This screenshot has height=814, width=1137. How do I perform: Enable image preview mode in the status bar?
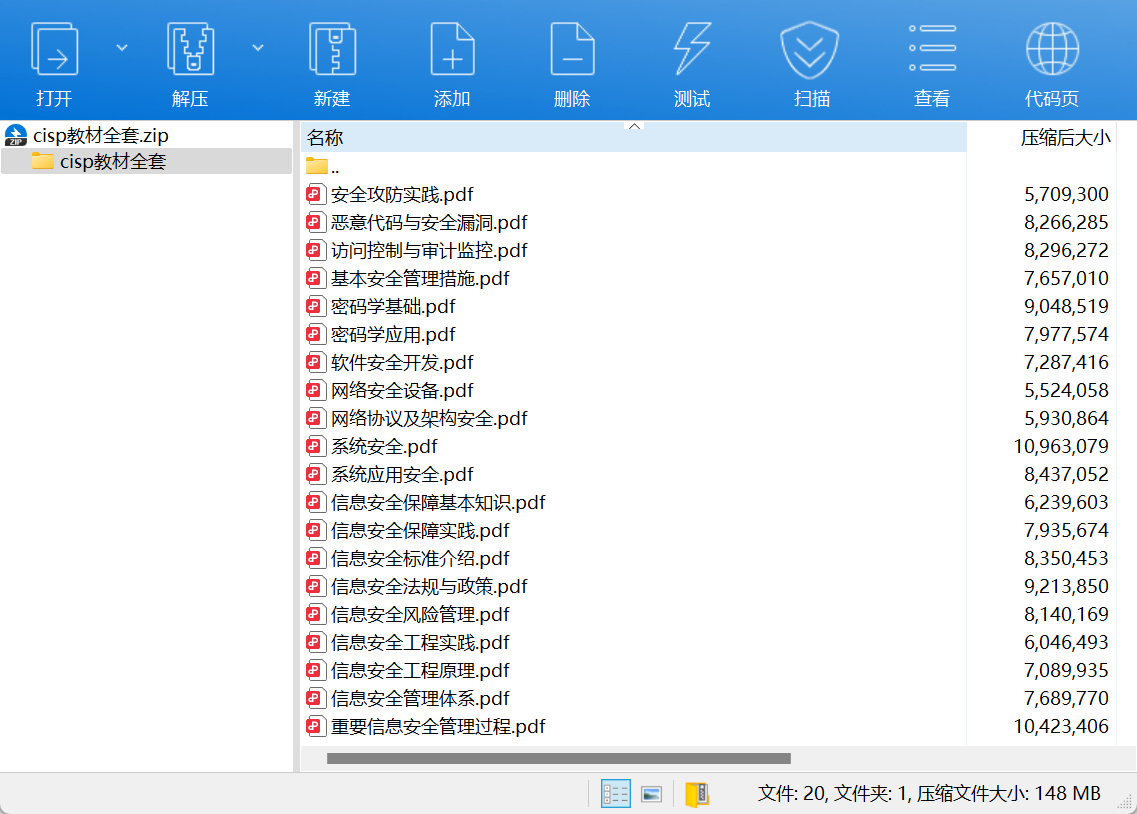pos(651,792)
